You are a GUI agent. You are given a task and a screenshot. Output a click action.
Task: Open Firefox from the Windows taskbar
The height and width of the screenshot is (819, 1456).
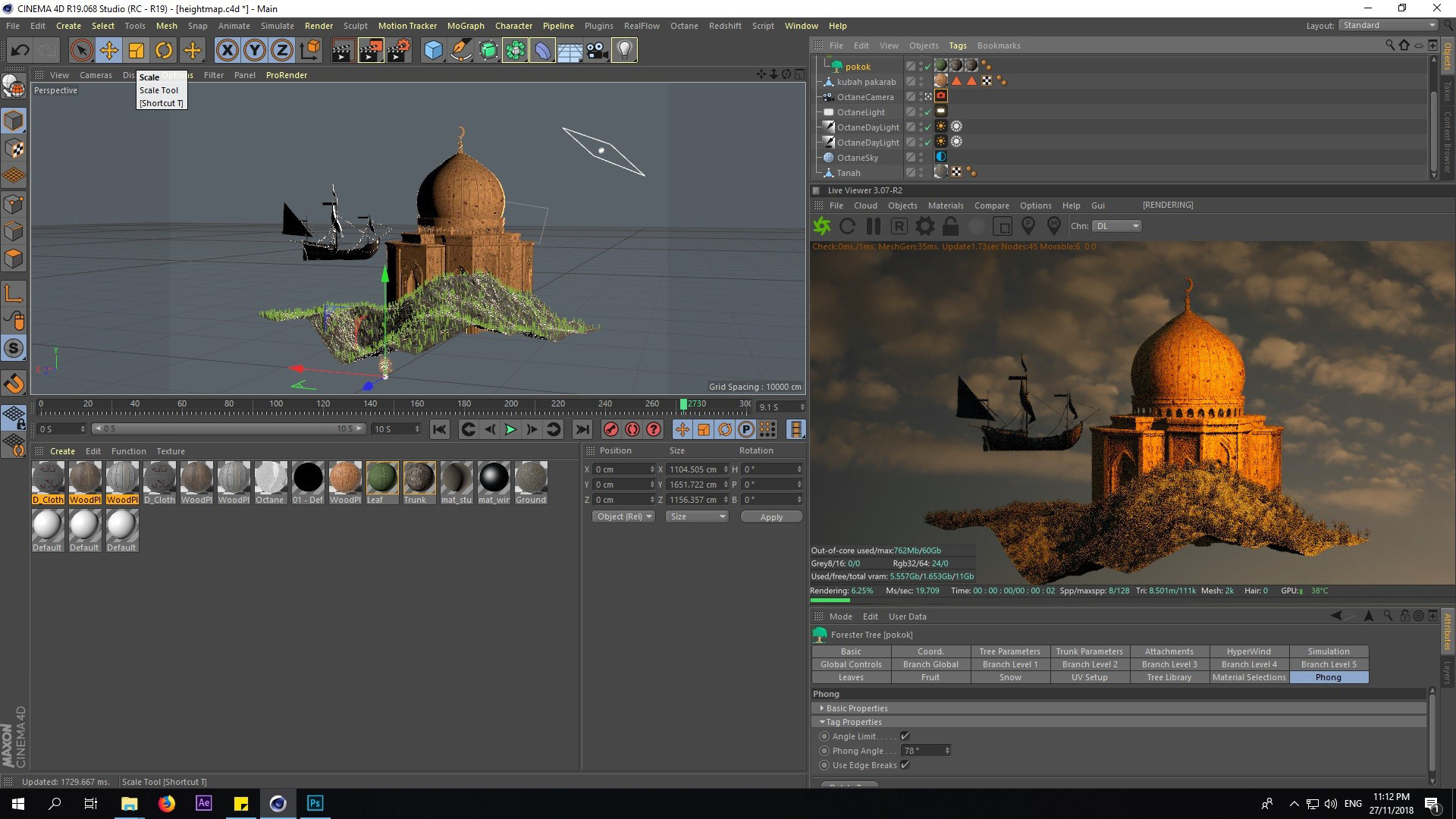166,803
